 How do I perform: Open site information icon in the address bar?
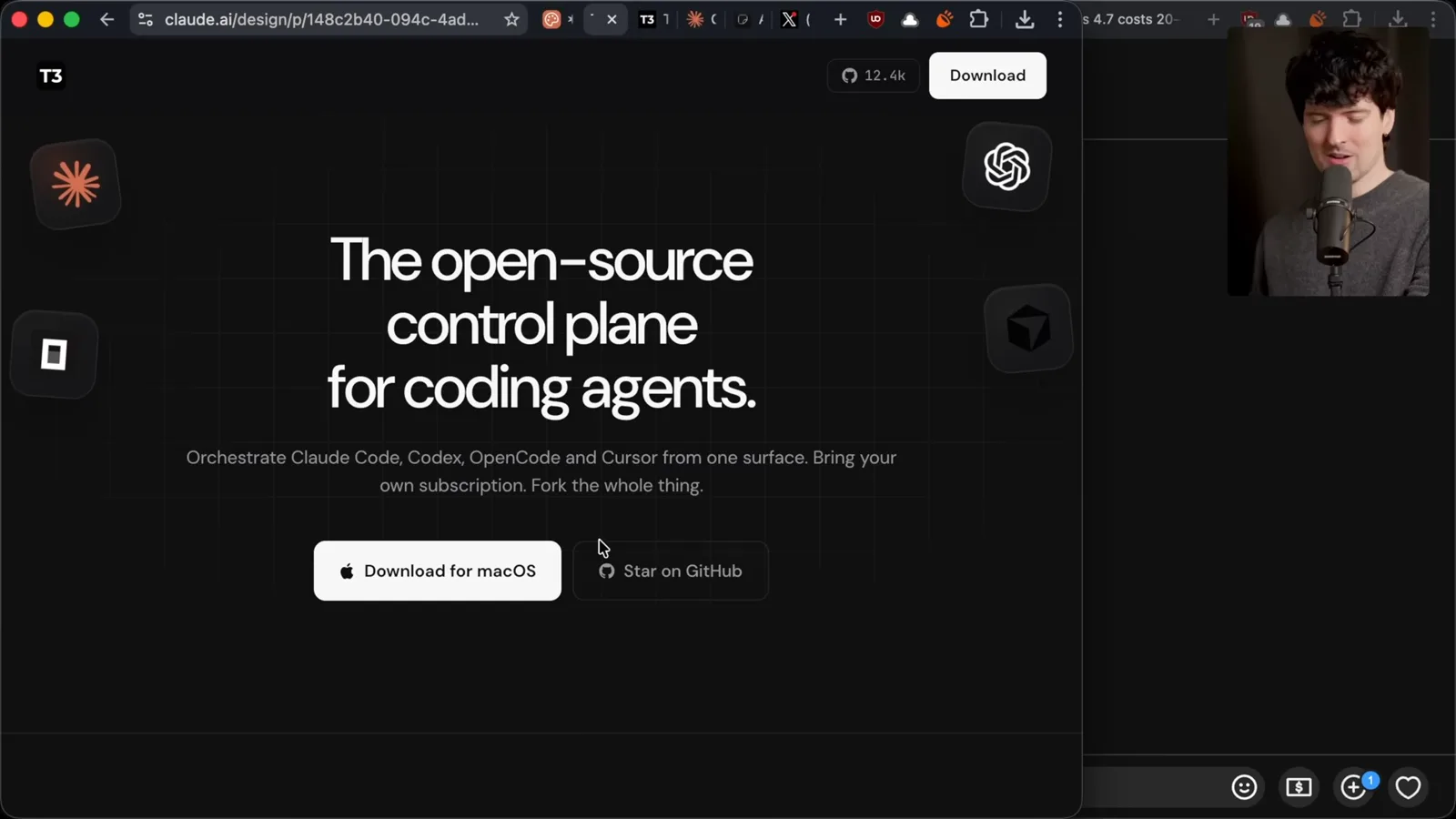[145, 19]
